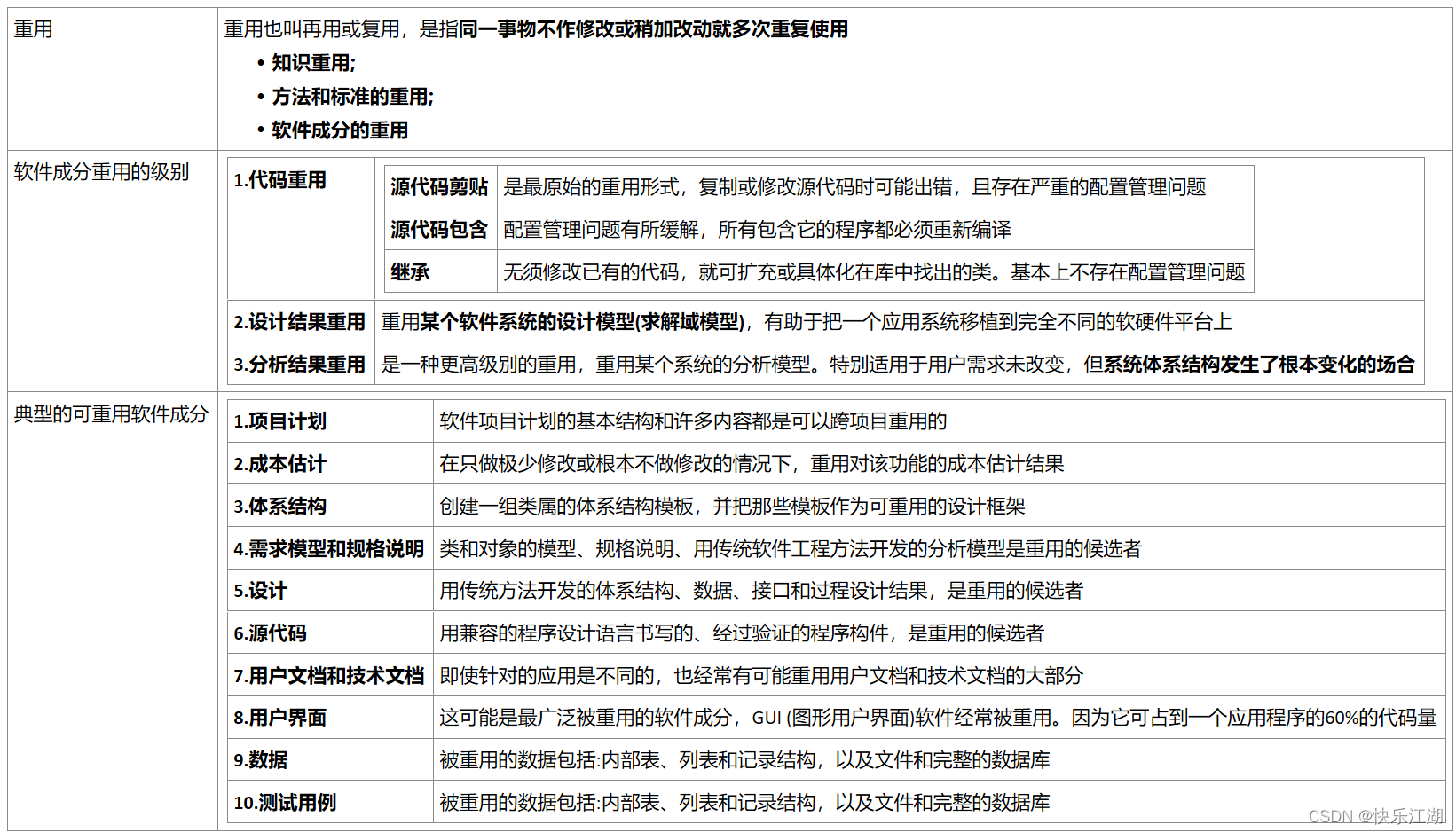The height and width of the screenshot is (833, 1456).
Task: Click the '9.数据' cell
Action: point(330,760)
